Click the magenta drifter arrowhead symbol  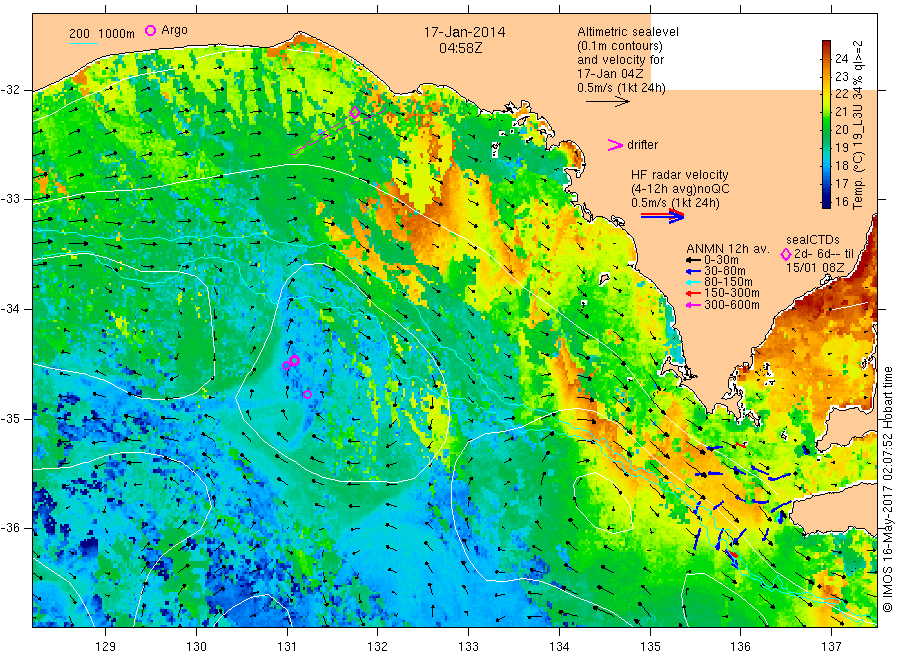(x=615, y=145)
